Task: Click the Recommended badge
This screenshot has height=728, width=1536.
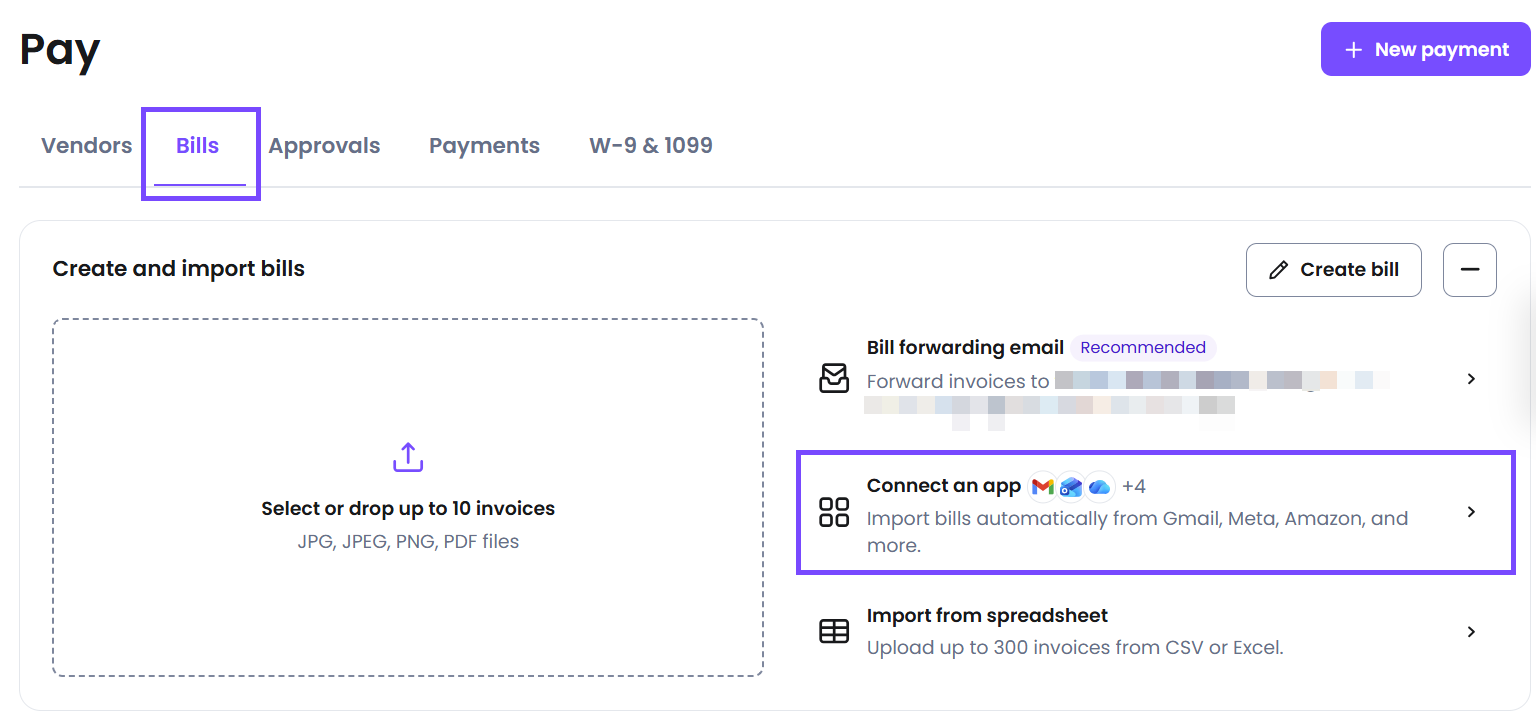Action: tap(1143, 348)
